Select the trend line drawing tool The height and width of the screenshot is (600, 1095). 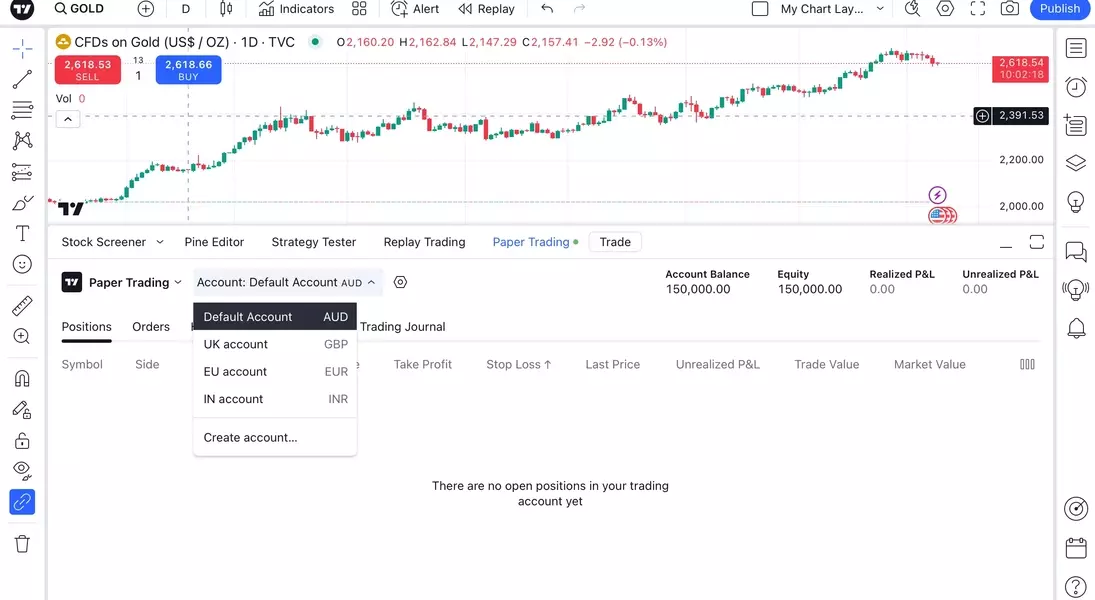click(22, 80)
